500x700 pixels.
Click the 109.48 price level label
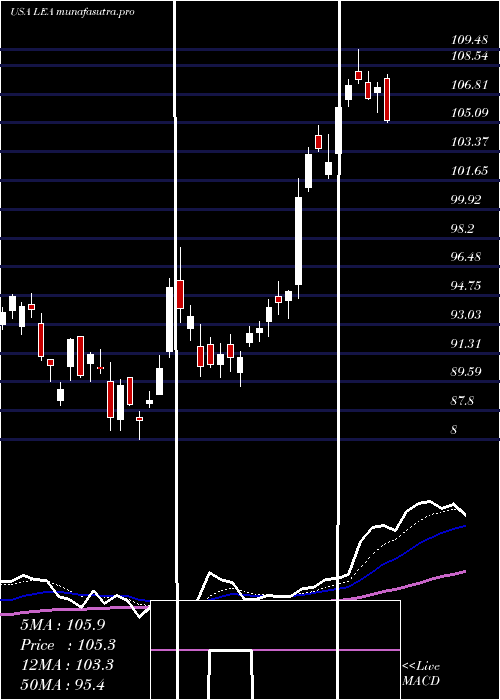pos(469,40)
